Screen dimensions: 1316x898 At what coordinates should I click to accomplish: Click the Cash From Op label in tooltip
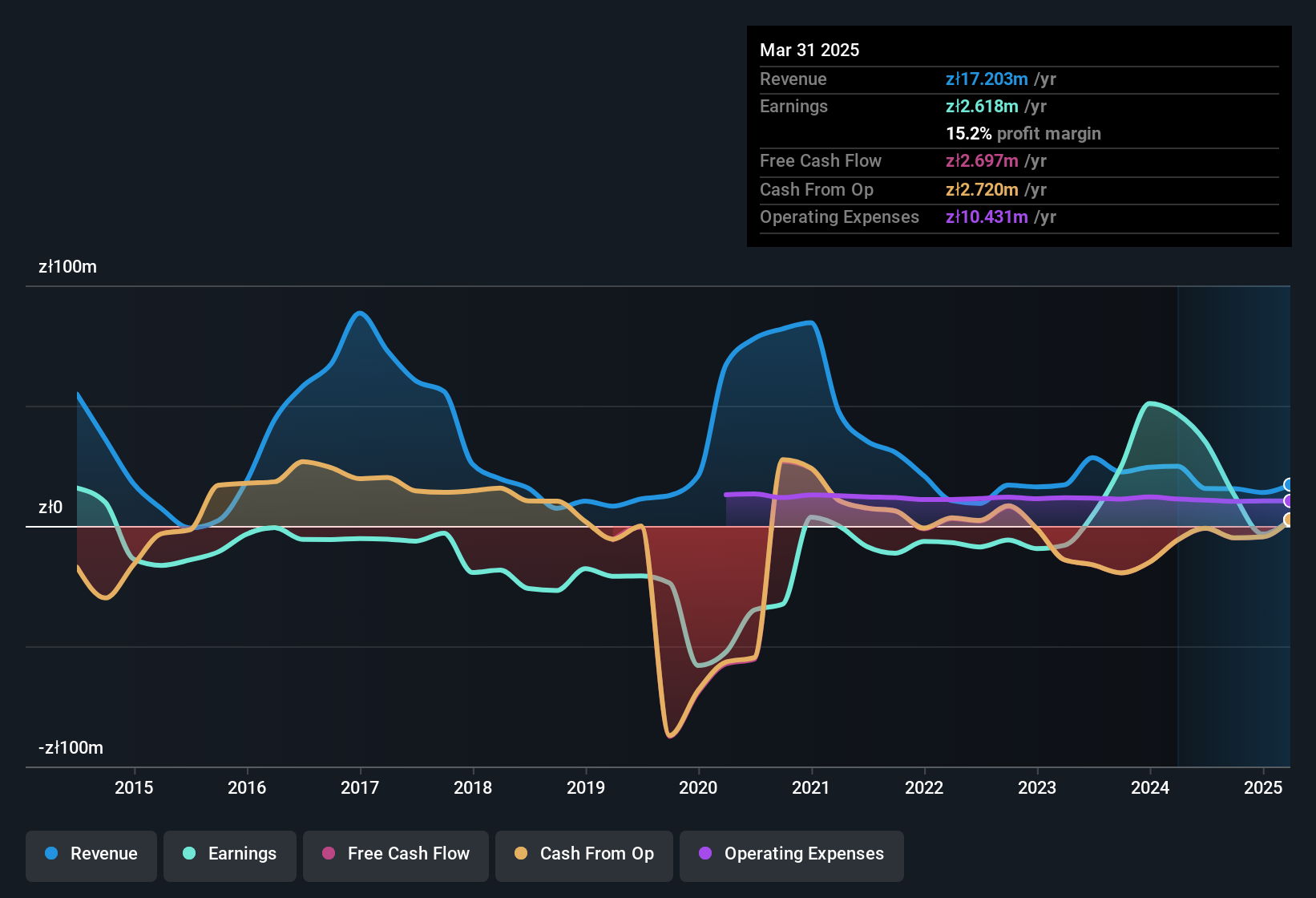(x=817, y=189)
